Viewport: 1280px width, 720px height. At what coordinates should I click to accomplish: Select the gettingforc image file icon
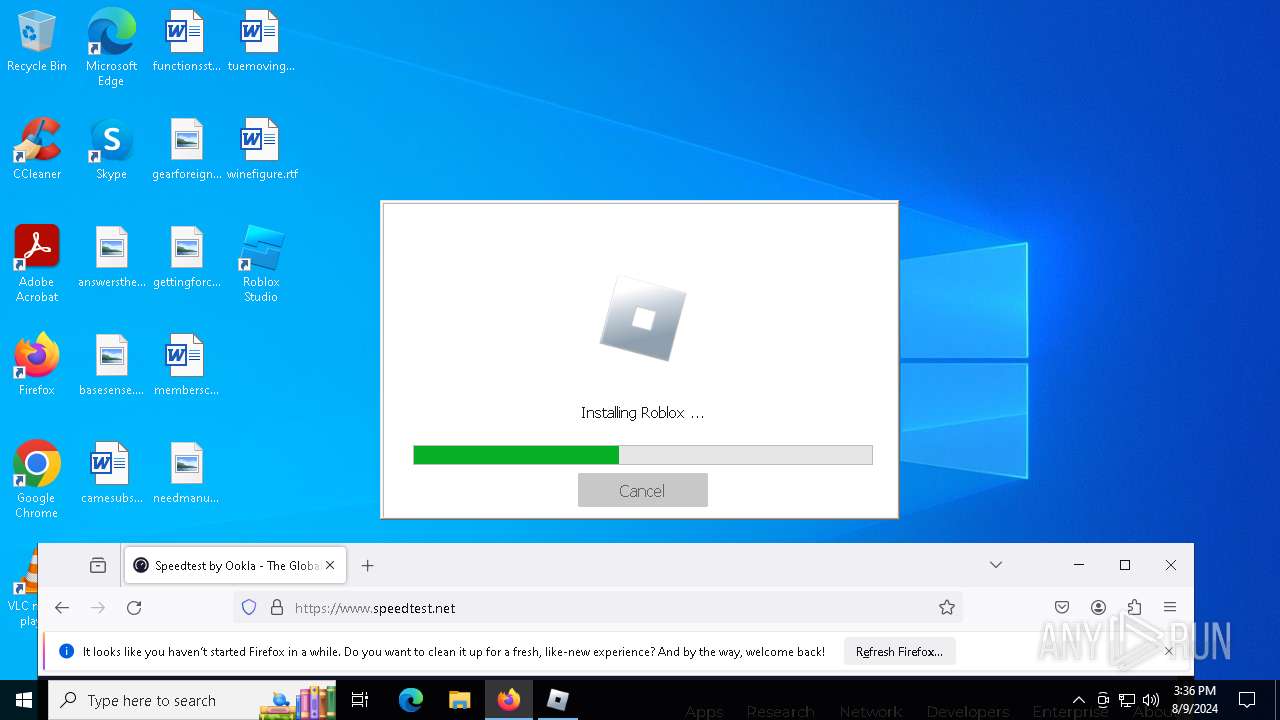pos(186,257)
